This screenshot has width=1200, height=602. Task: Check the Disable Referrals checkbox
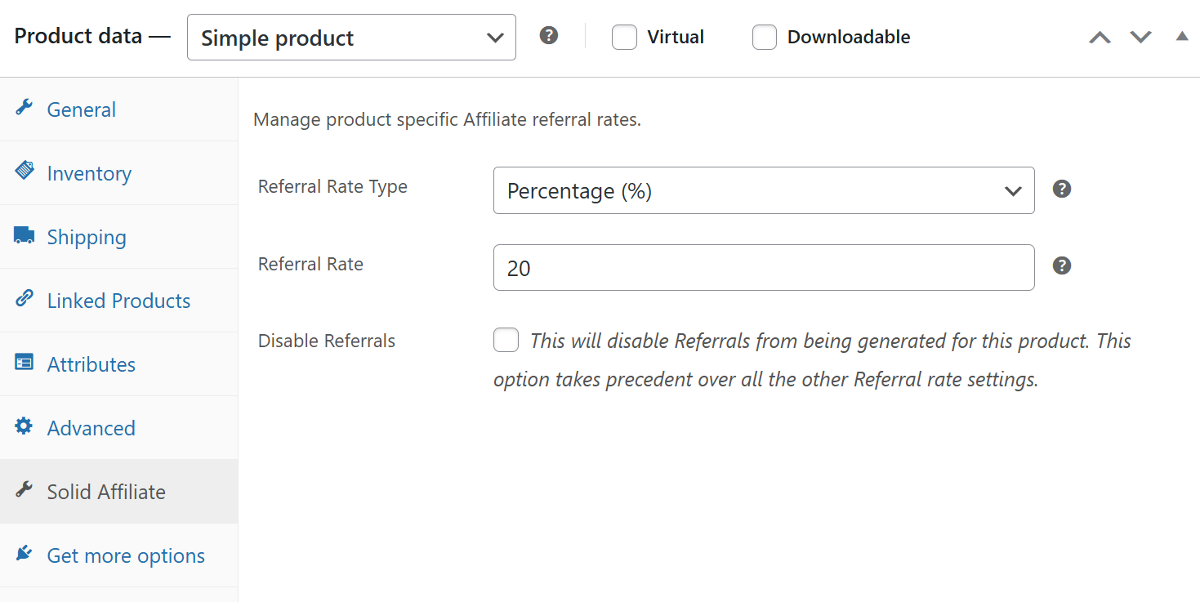506,340
